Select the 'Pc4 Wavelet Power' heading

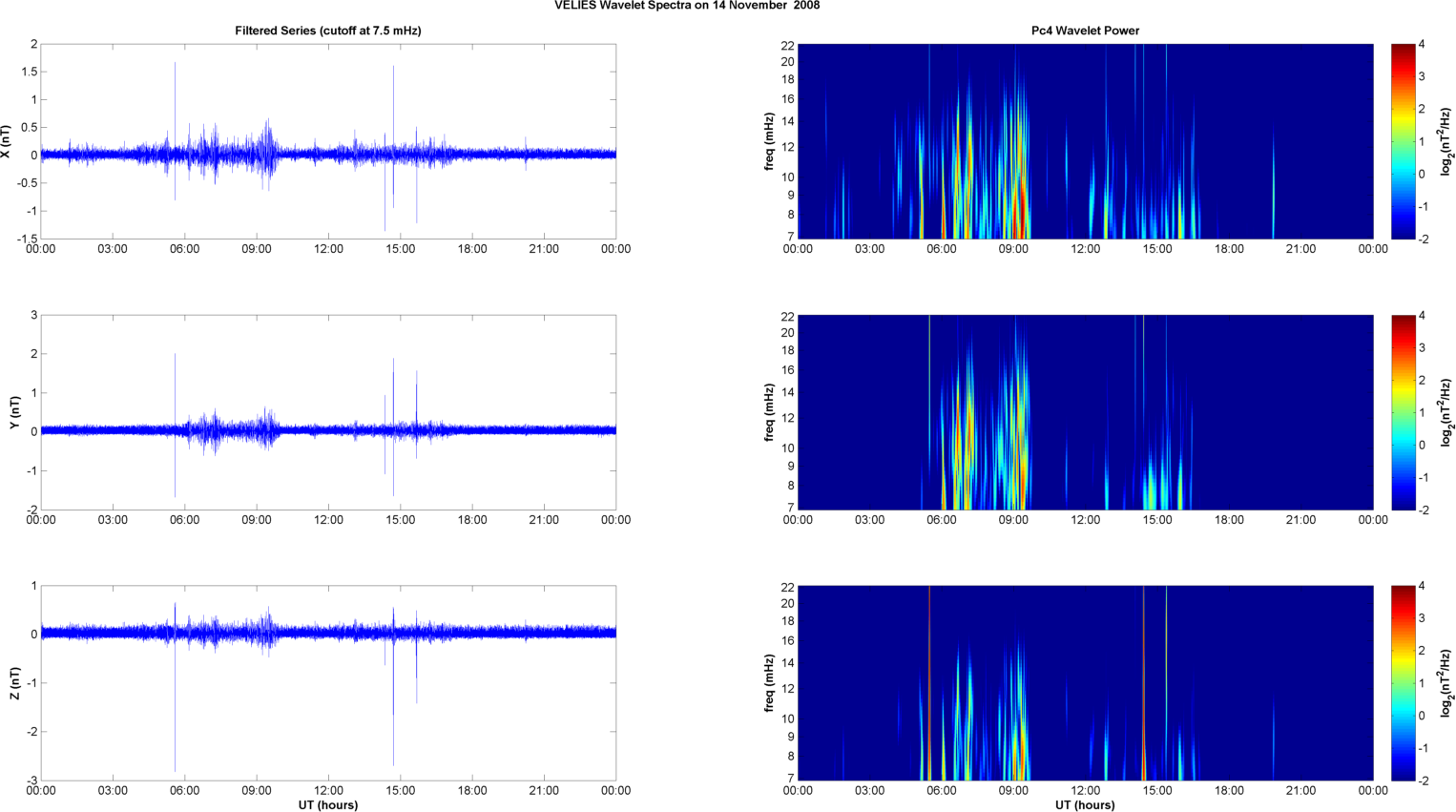tap(1085, 31)
